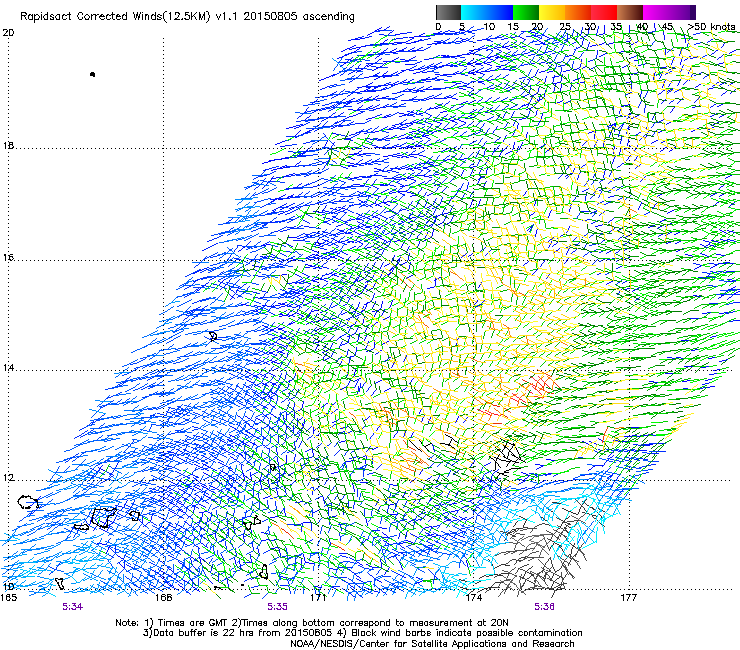
Task: Click the black contaminated barbs near 12.5N 174.5E
Action: pyautogui.click(x=506, y=457)
